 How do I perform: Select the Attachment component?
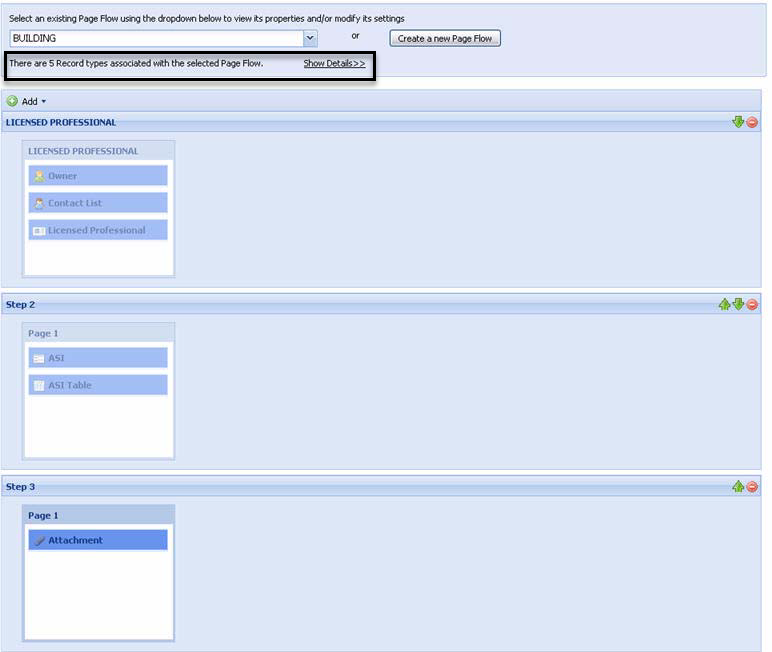(98, 540)
